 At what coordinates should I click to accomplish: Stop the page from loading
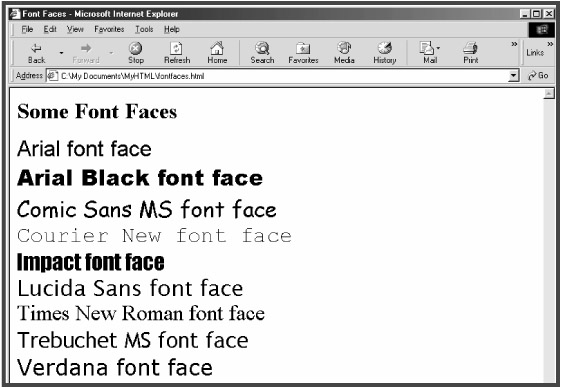point(136,53)
